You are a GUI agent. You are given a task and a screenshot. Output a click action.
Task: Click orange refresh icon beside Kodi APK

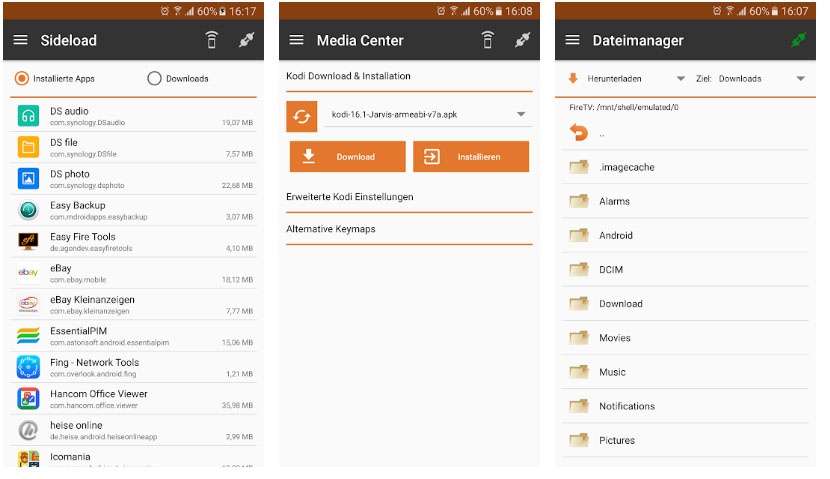(302, 116)
